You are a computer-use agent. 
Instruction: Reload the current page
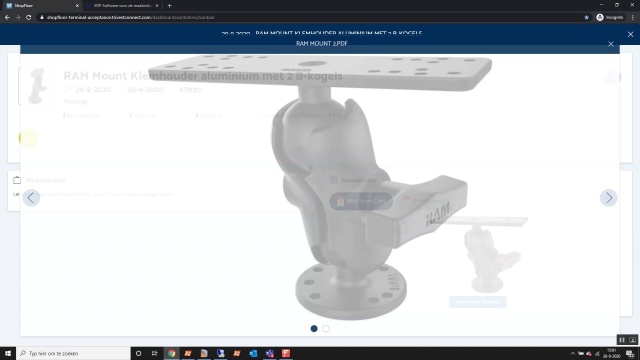click(x=29, y=18)
